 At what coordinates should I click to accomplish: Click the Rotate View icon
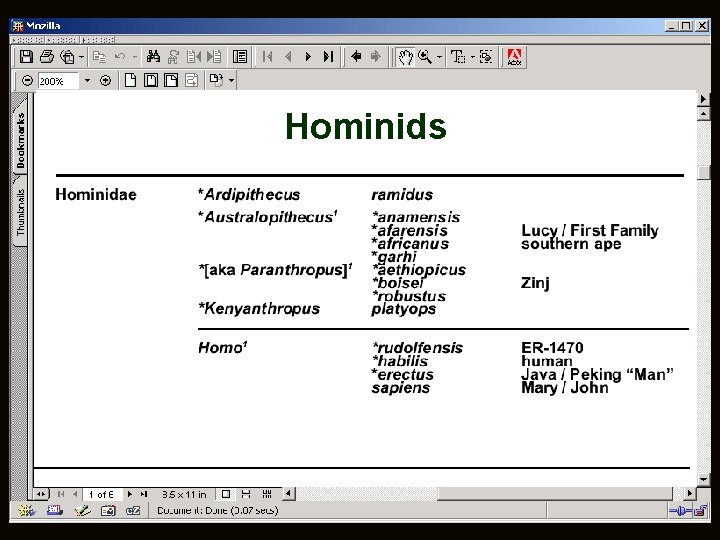[216, 80]
